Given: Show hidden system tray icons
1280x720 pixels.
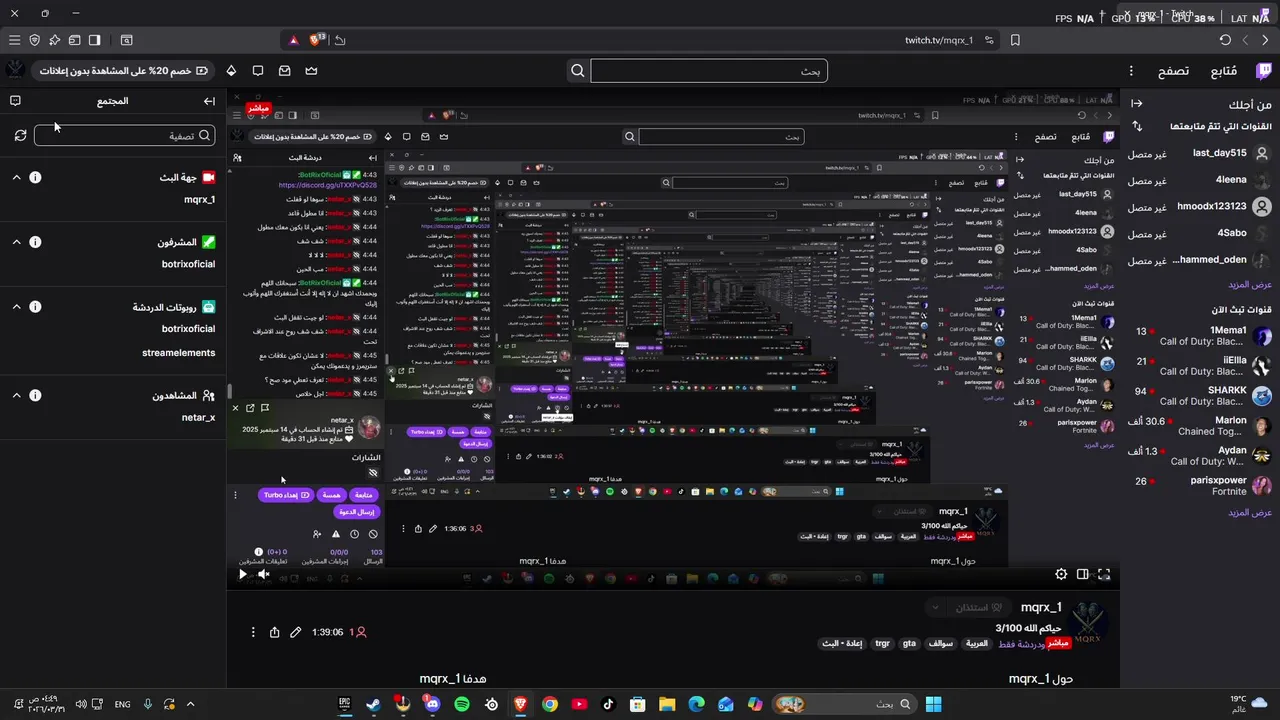Looking at the screenshot, I should point(191,704).
